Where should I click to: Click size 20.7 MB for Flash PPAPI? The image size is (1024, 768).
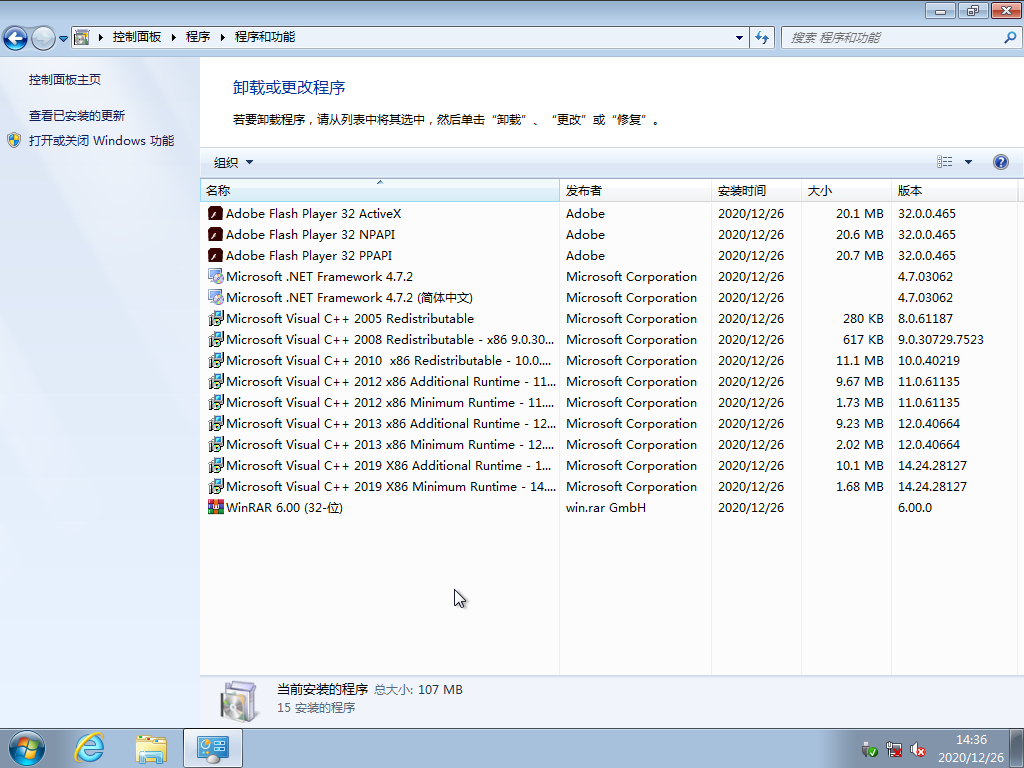pyautogui.click(x=859, y=255)
